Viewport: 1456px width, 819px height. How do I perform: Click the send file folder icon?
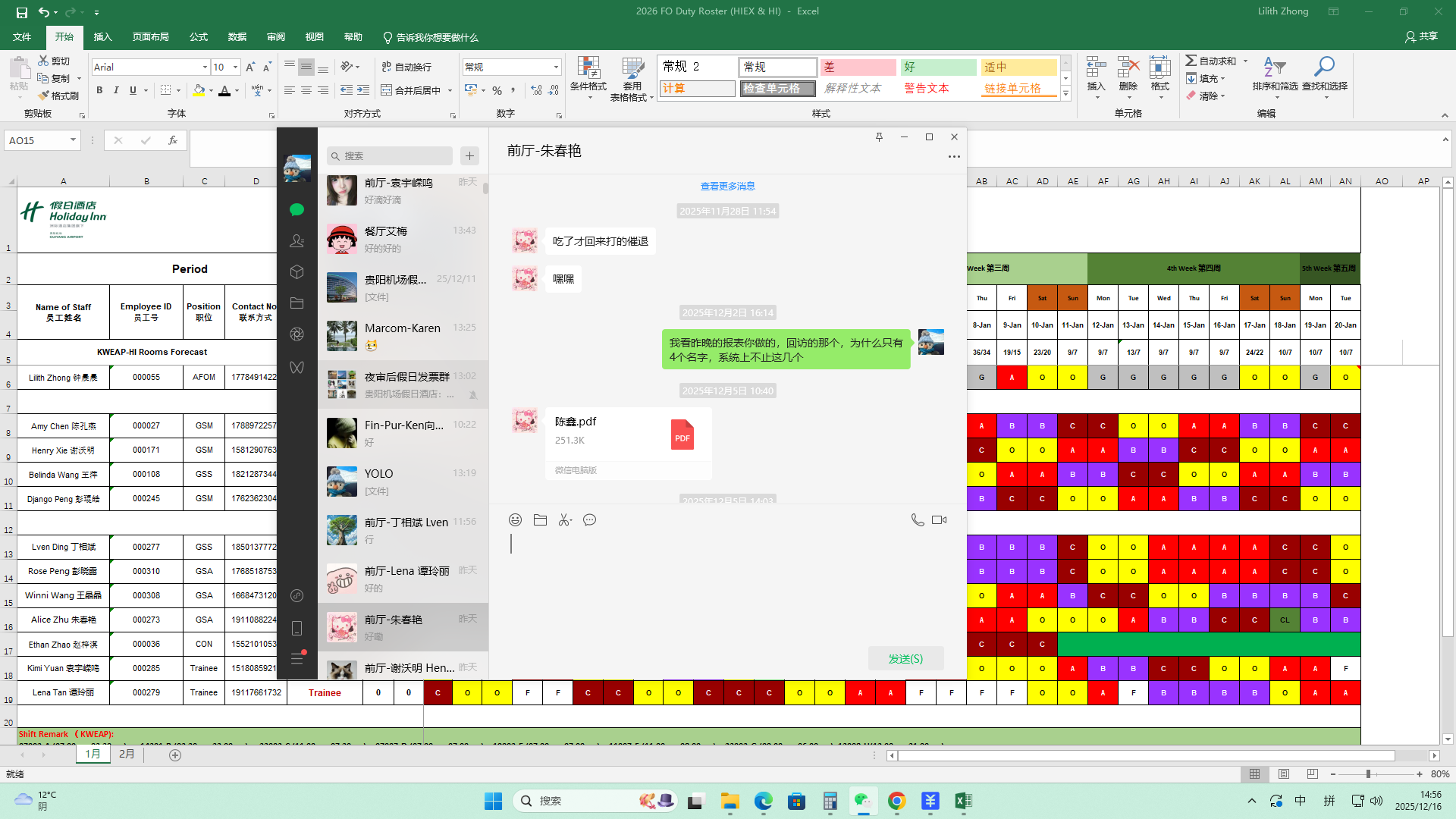click(x=540, y=520)
